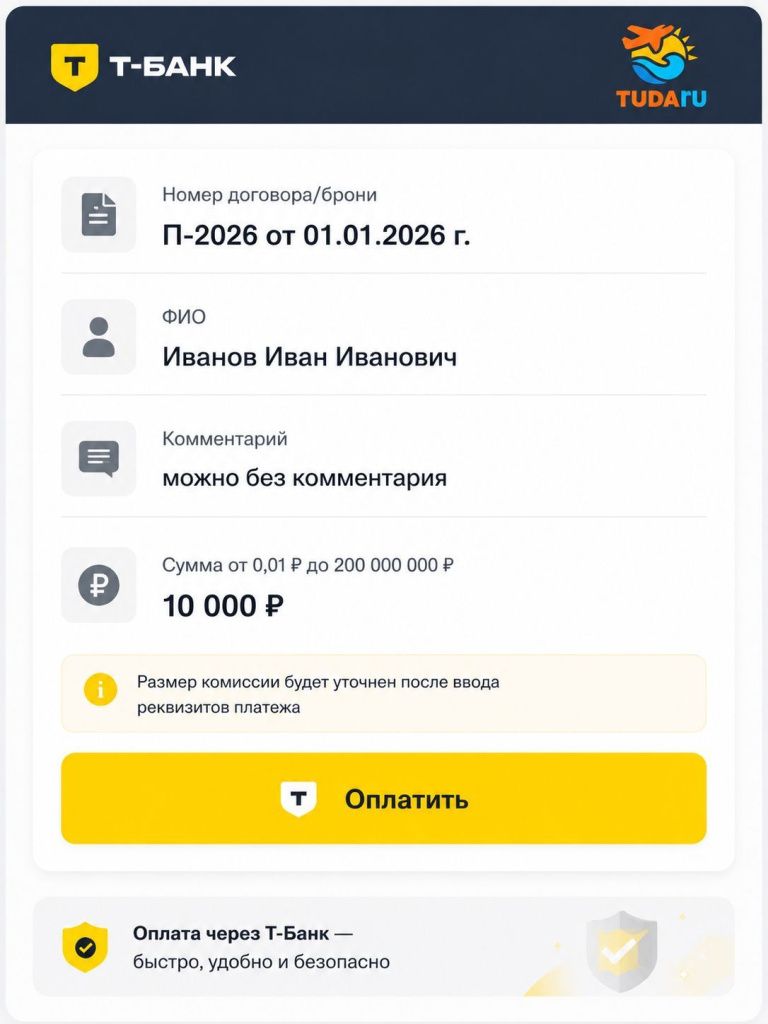The image size is (768, 1024).
Task: Click the large faded shield graphic at bottom
Action: (x=621, y=951)
